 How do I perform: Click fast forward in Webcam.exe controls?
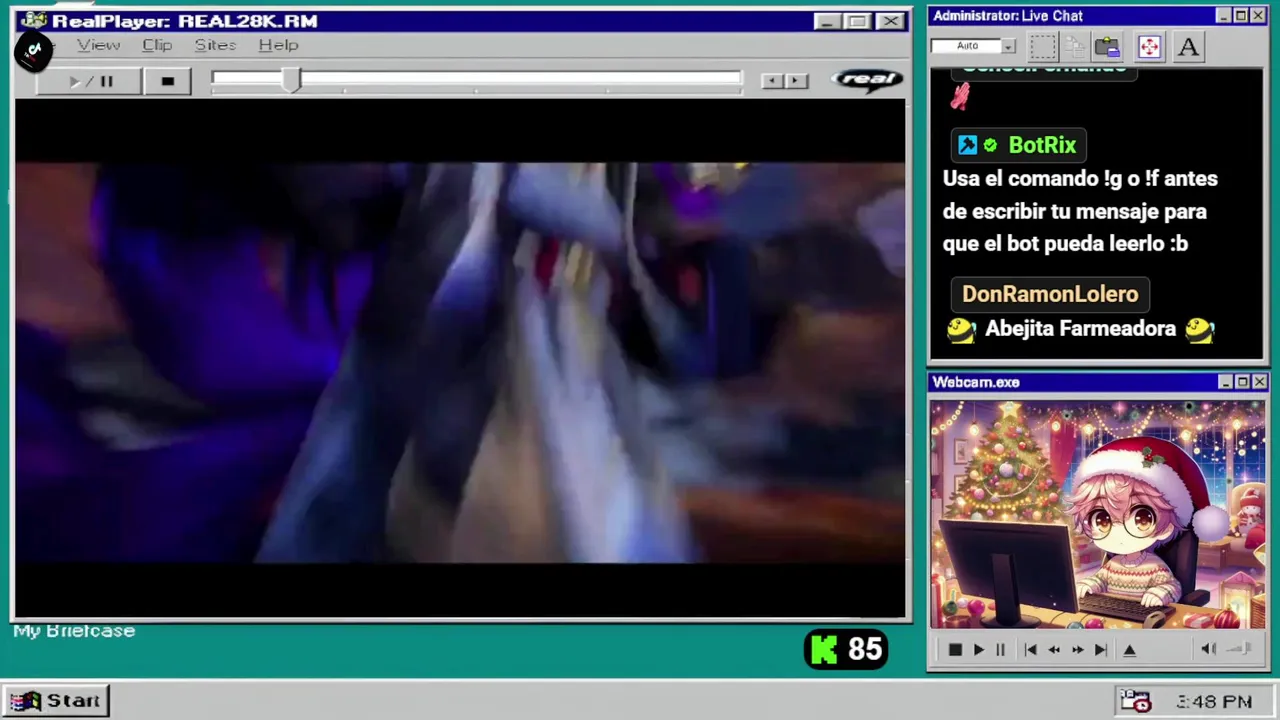(1077, 650)
